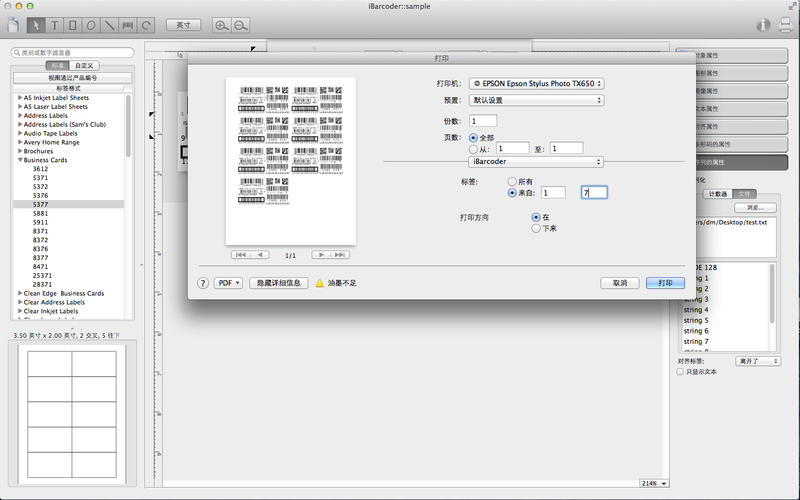Click 隐藏详细信息 hide details button
This screenshot has height=500, width=800.
point(279,283)
